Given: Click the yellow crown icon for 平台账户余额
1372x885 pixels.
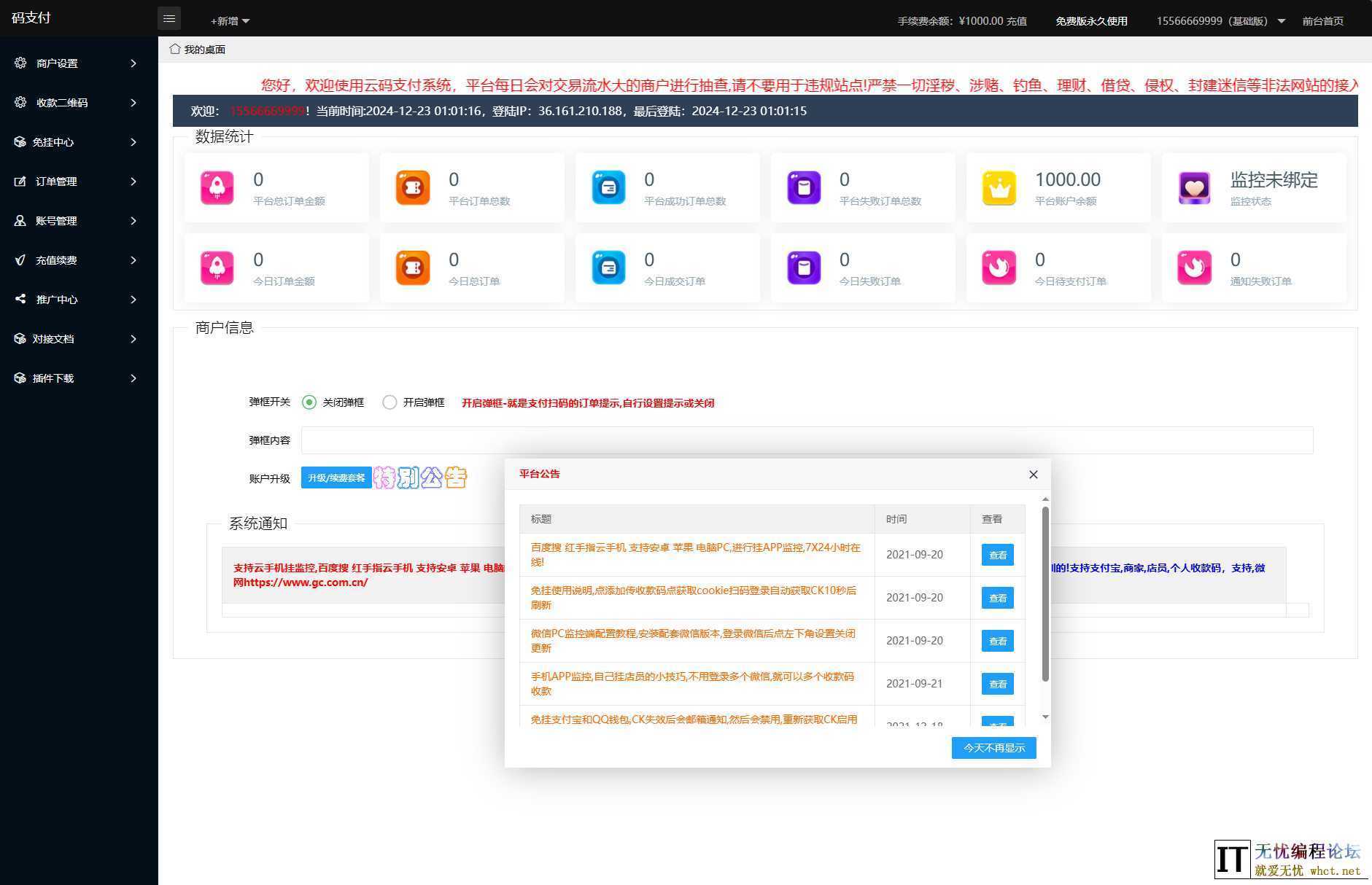Looking at the screenshot, I should click(x=999, y=188).
